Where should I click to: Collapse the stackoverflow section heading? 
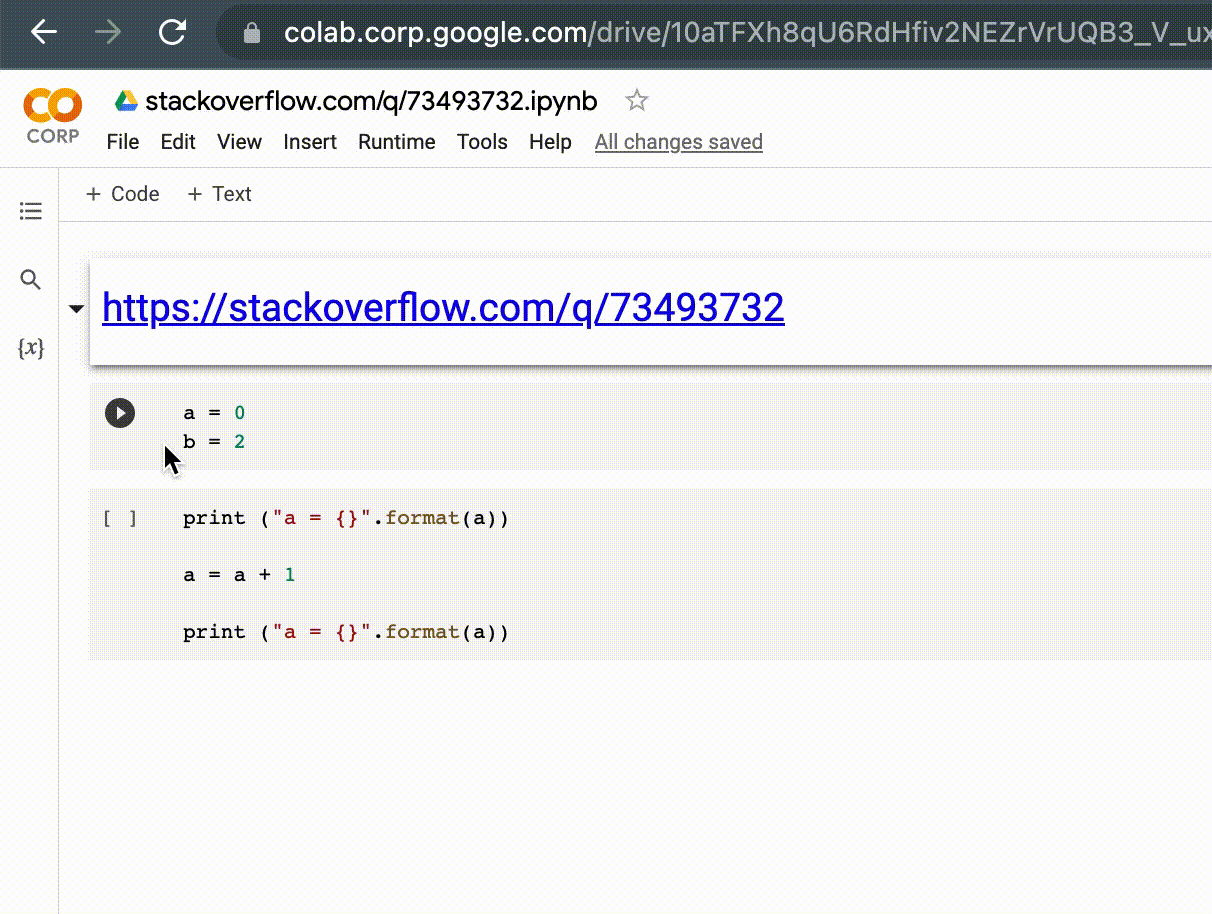pyautogui.click(x=76, y=309)
